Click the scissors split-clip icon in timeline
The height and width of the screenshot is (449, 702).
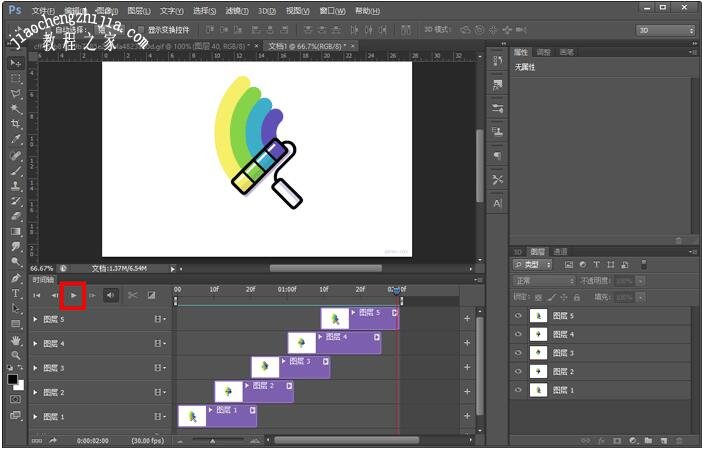coord(132,295)
